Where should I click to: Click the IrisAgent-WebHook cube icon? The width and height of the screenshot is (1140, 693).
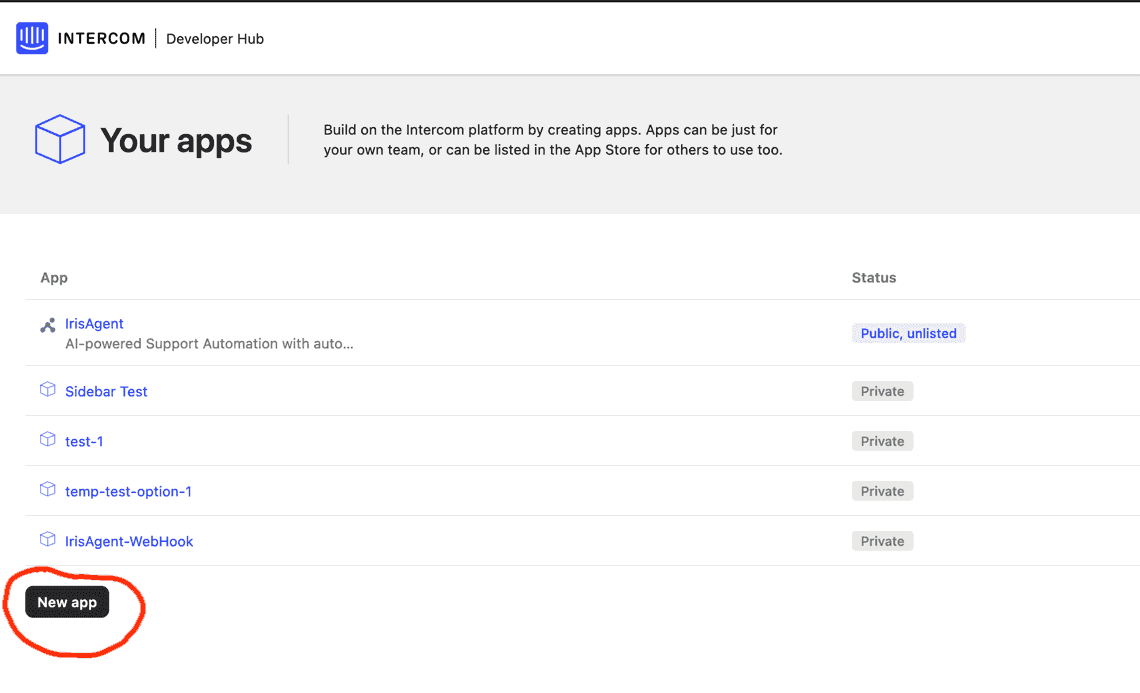(x=47, y=539)
